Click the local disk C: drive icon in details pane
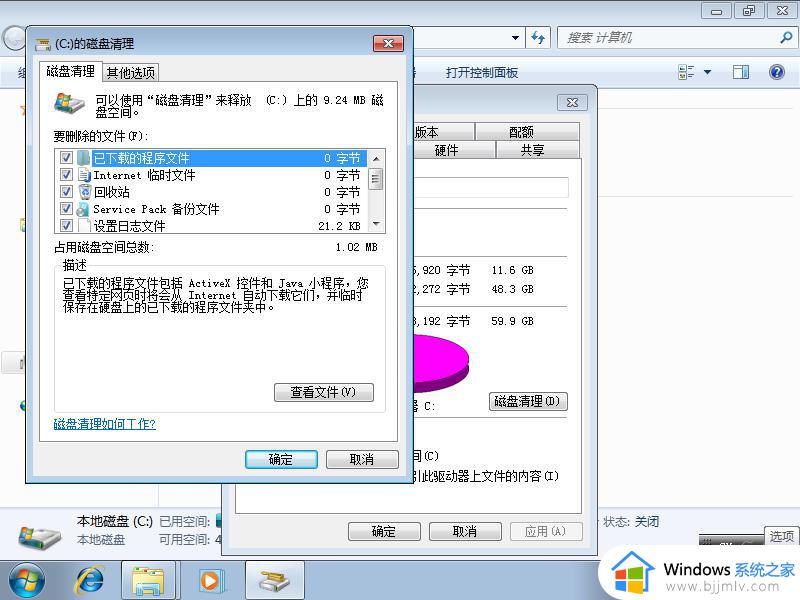Screen dimensions: 800x600 pos(39,537)
